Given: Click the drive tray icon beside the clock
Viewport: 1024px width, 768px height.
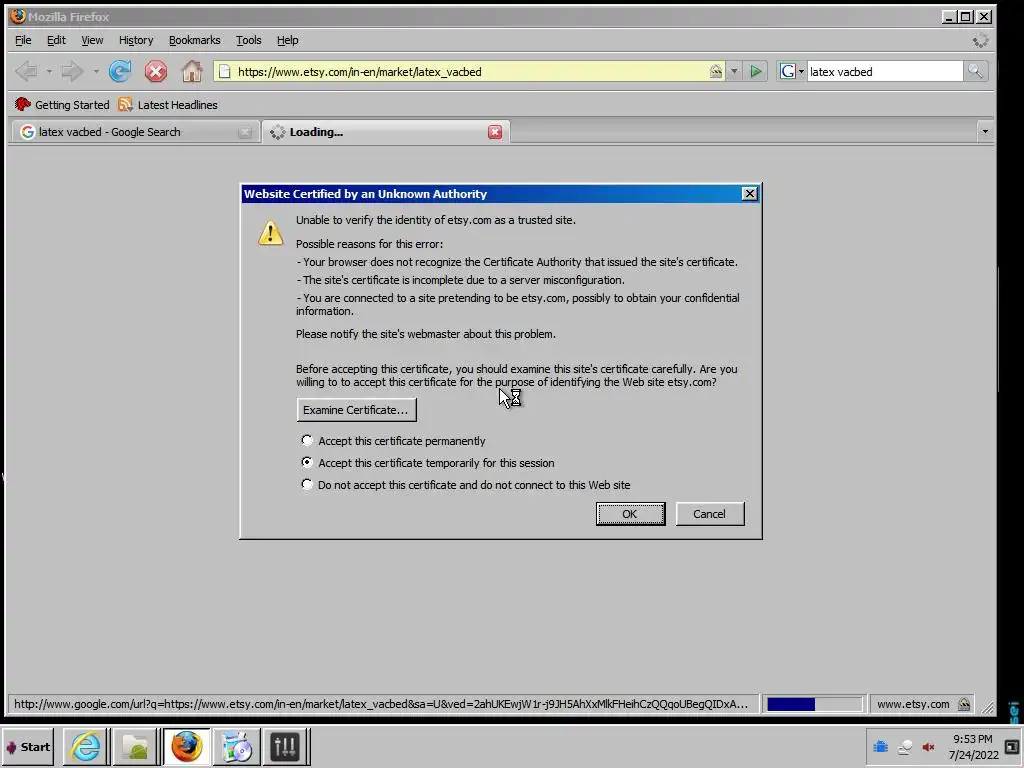Looking at the screenshot, I should [x=904, y=747].
